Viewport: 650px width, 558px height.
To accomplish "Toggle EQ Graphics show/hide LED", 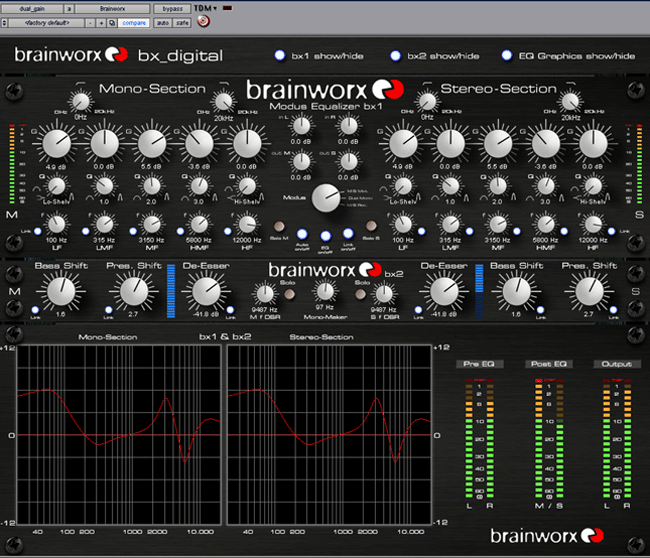I will 507,55.
